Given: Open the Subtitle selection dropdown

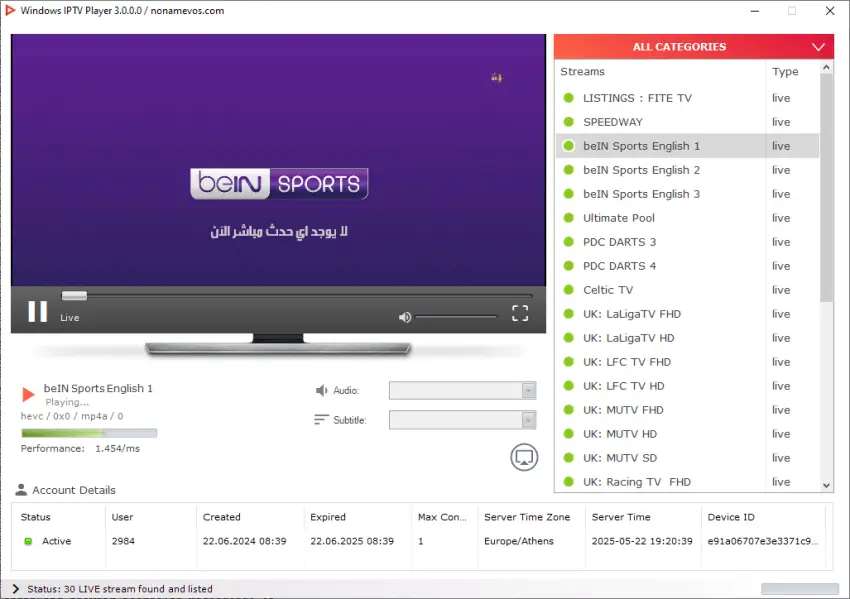Looking at the screenshot, I should pos(462,420).
